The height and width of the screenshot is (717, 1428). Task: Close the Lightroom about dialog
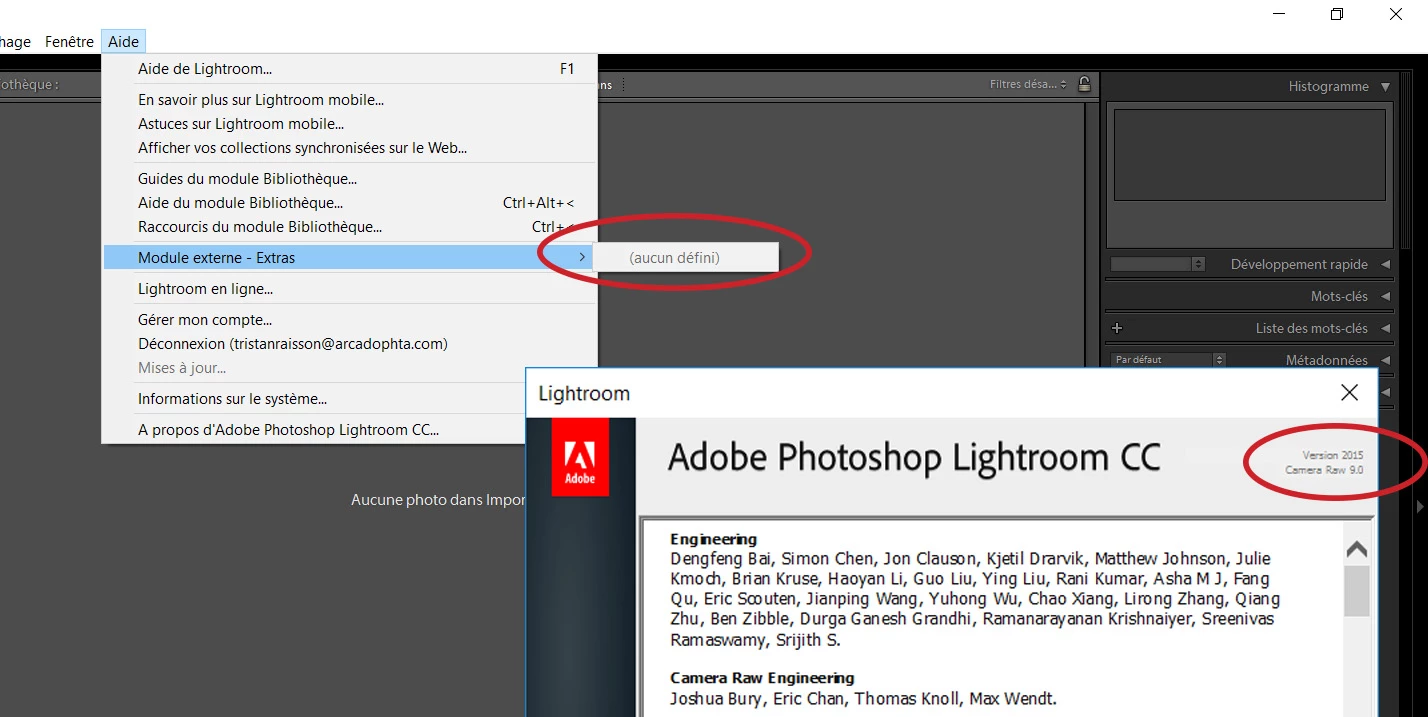[1349, 393]
